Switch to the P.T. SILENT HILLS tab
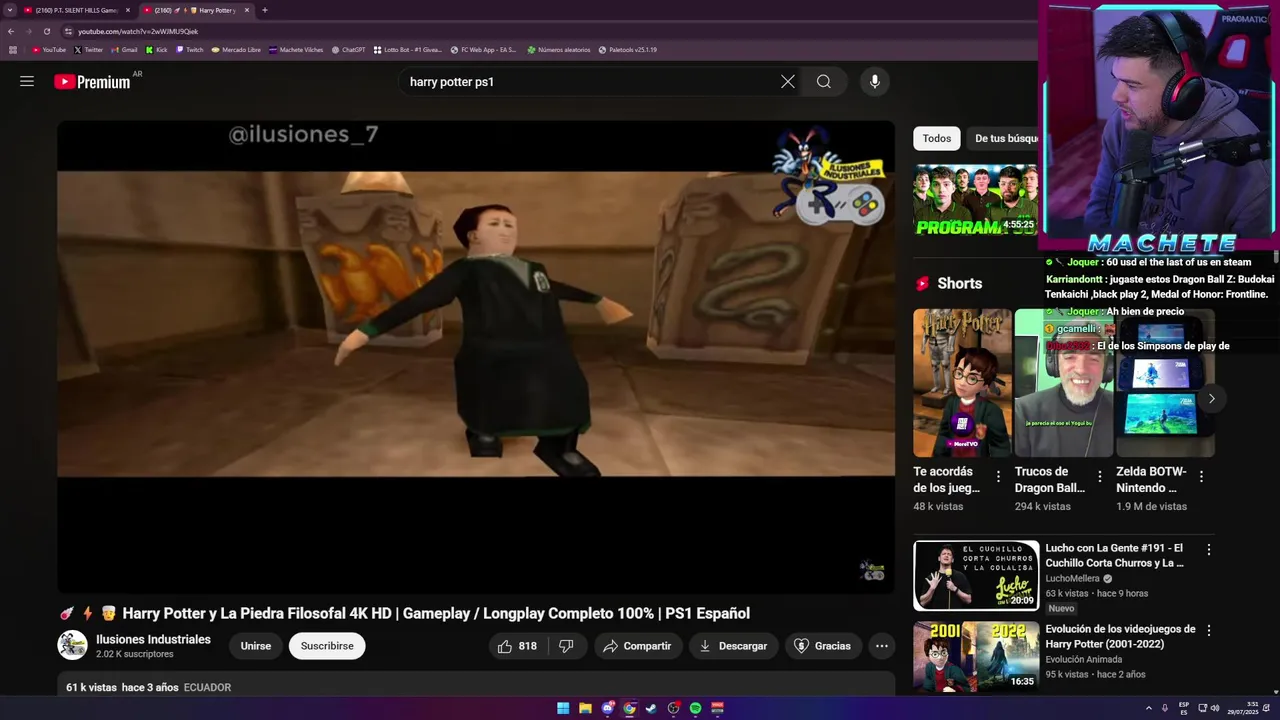Image resolution: width=1280 pixels, height=720 pixels. [x=77, y=10]
